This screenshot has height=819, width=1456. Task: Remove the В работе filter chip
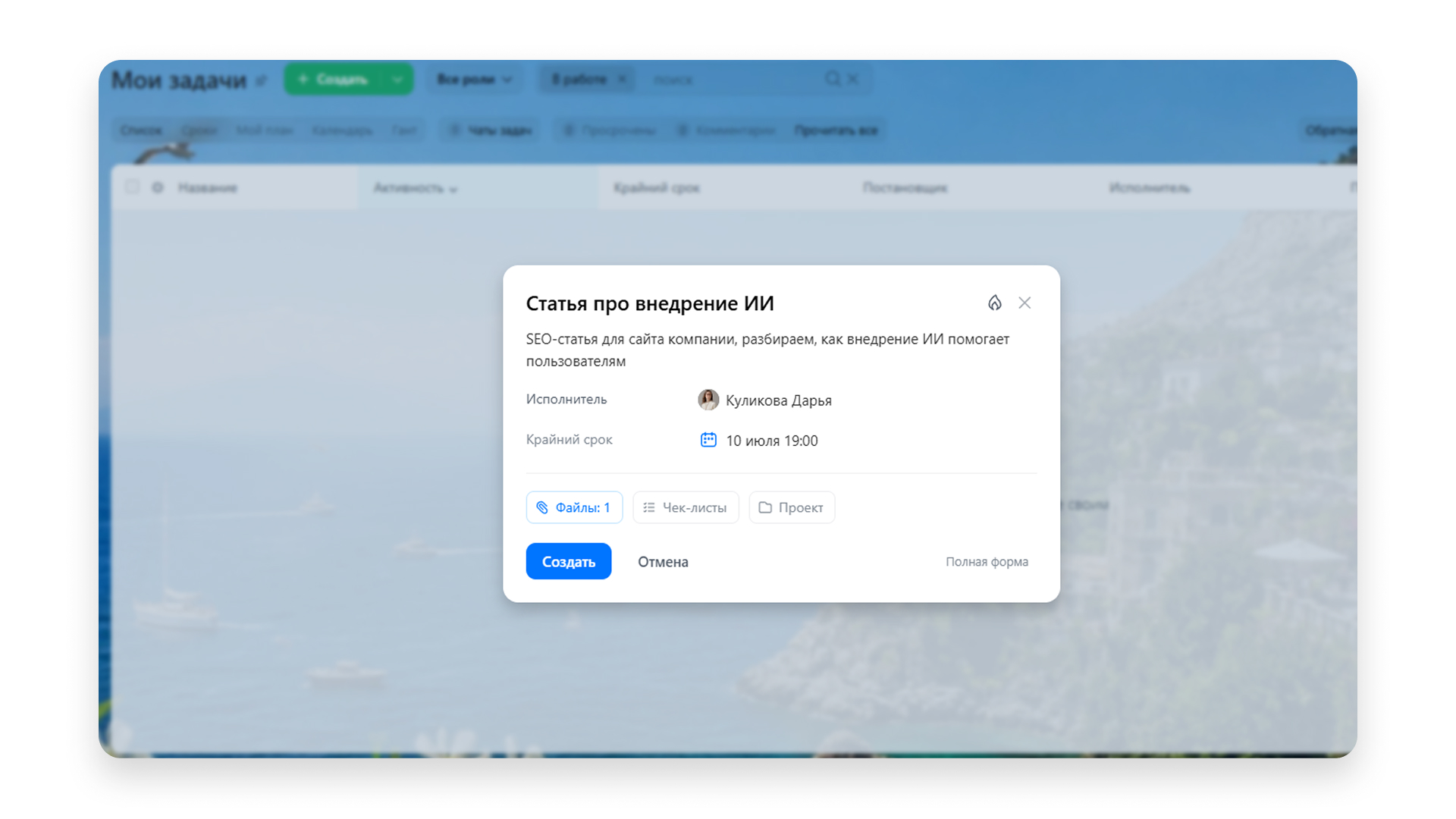(622, 79)
